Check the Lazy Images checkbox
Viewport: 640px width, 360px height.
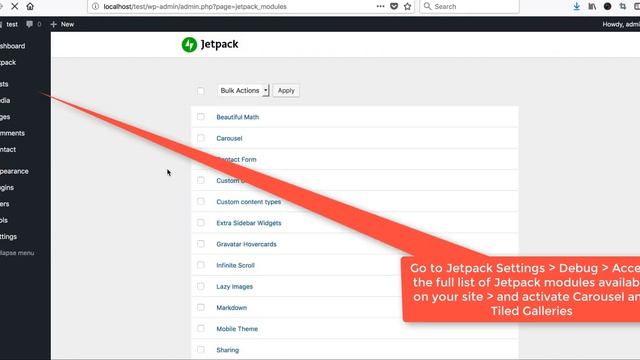click(200, 286)
